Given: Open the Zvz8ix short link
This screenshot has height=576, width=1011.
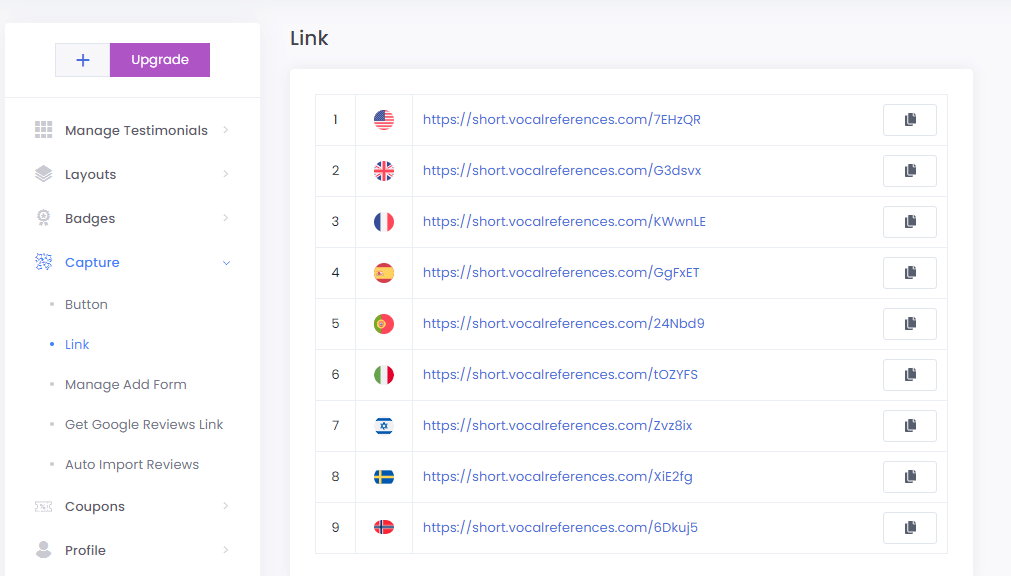Looking at the screenshot, I should click(558, 425).
